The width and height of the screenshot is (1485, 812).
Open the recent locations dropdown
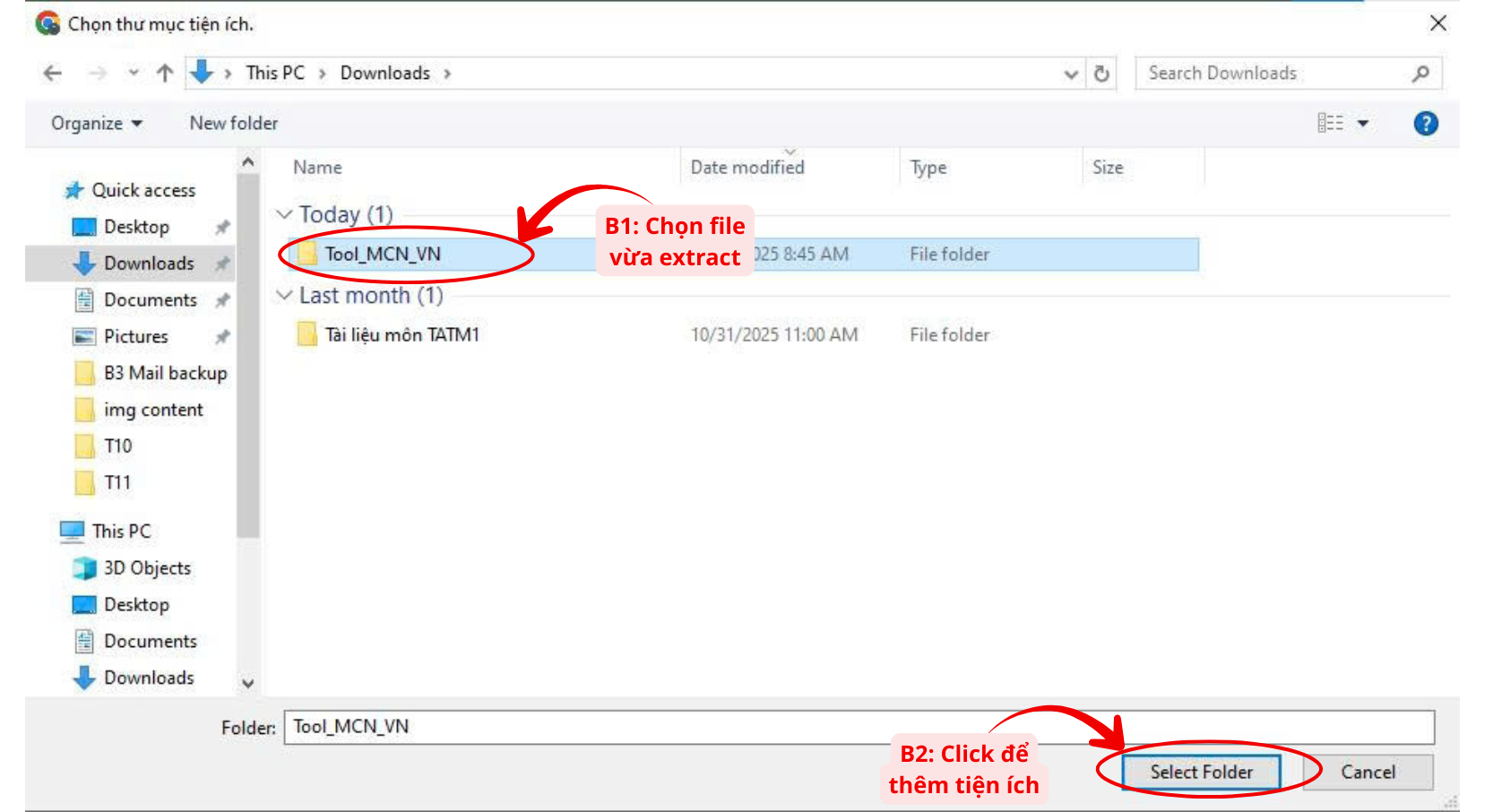click(134, 73)
